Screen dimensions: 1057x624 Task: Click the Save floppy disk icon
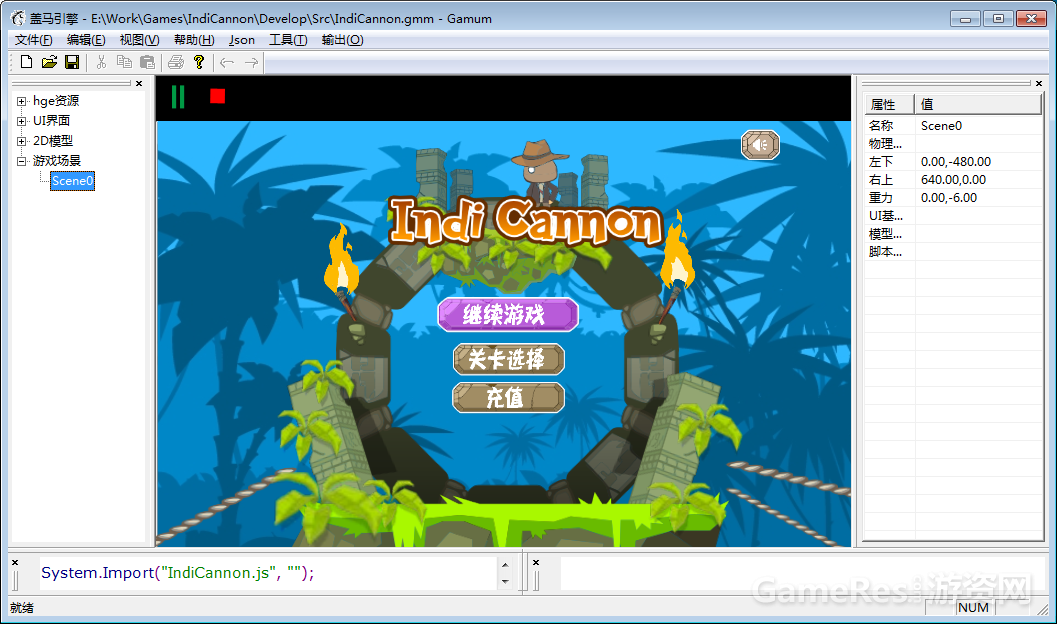click(x=72, y=63)
